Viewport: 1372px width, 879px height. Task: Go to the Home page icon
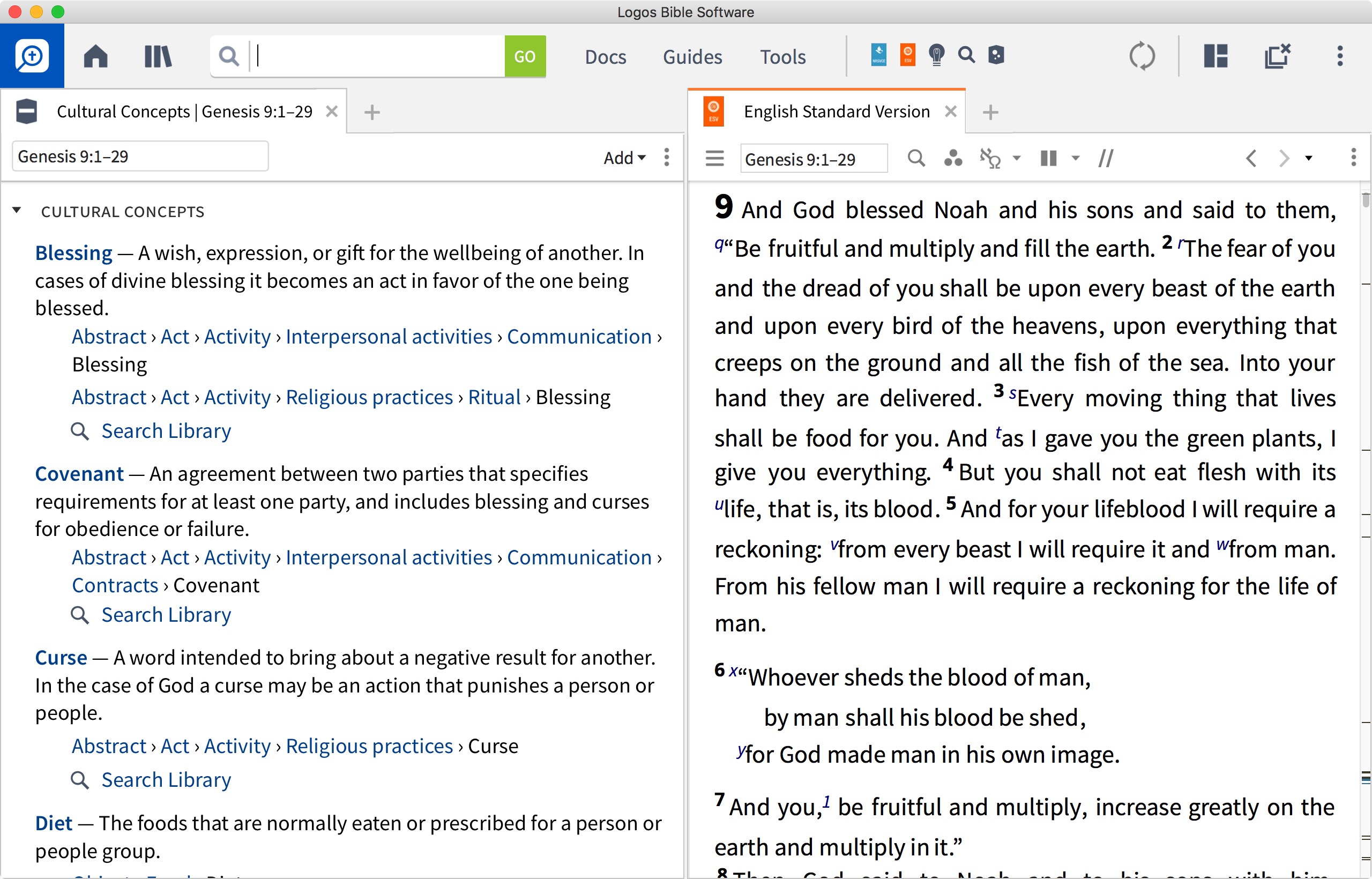pyautogui.click(x=95, y=56)
